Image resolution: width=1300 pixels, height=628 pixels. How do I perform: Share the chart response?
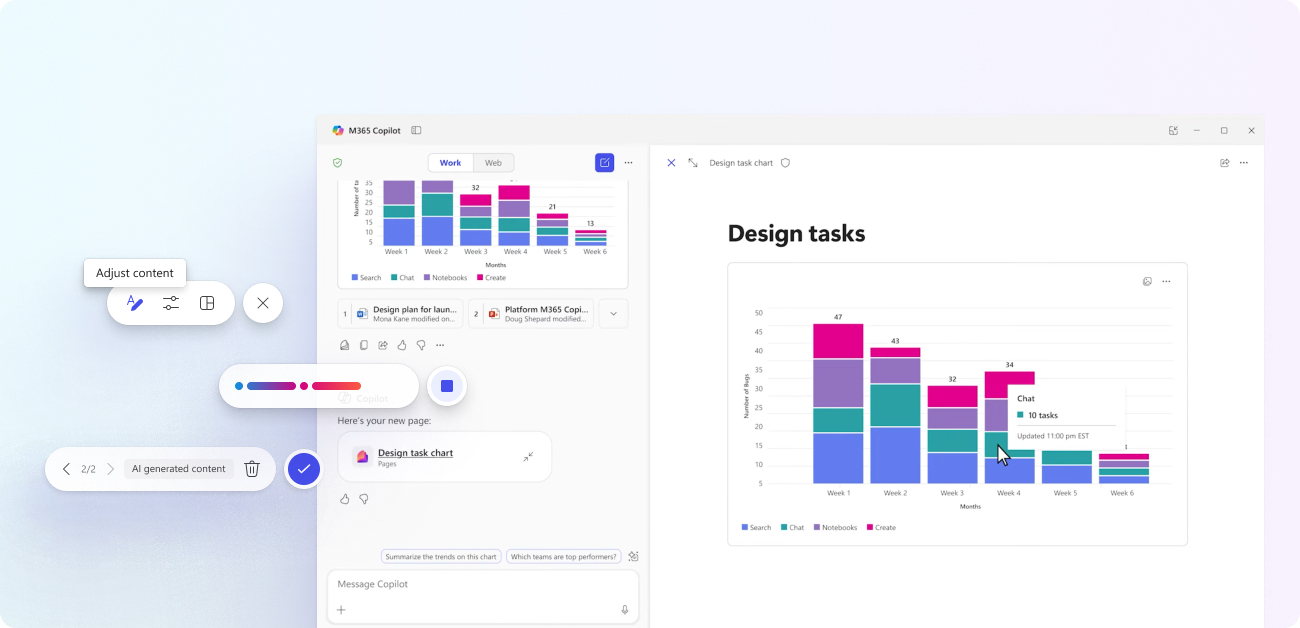click(x=383, y=345)
